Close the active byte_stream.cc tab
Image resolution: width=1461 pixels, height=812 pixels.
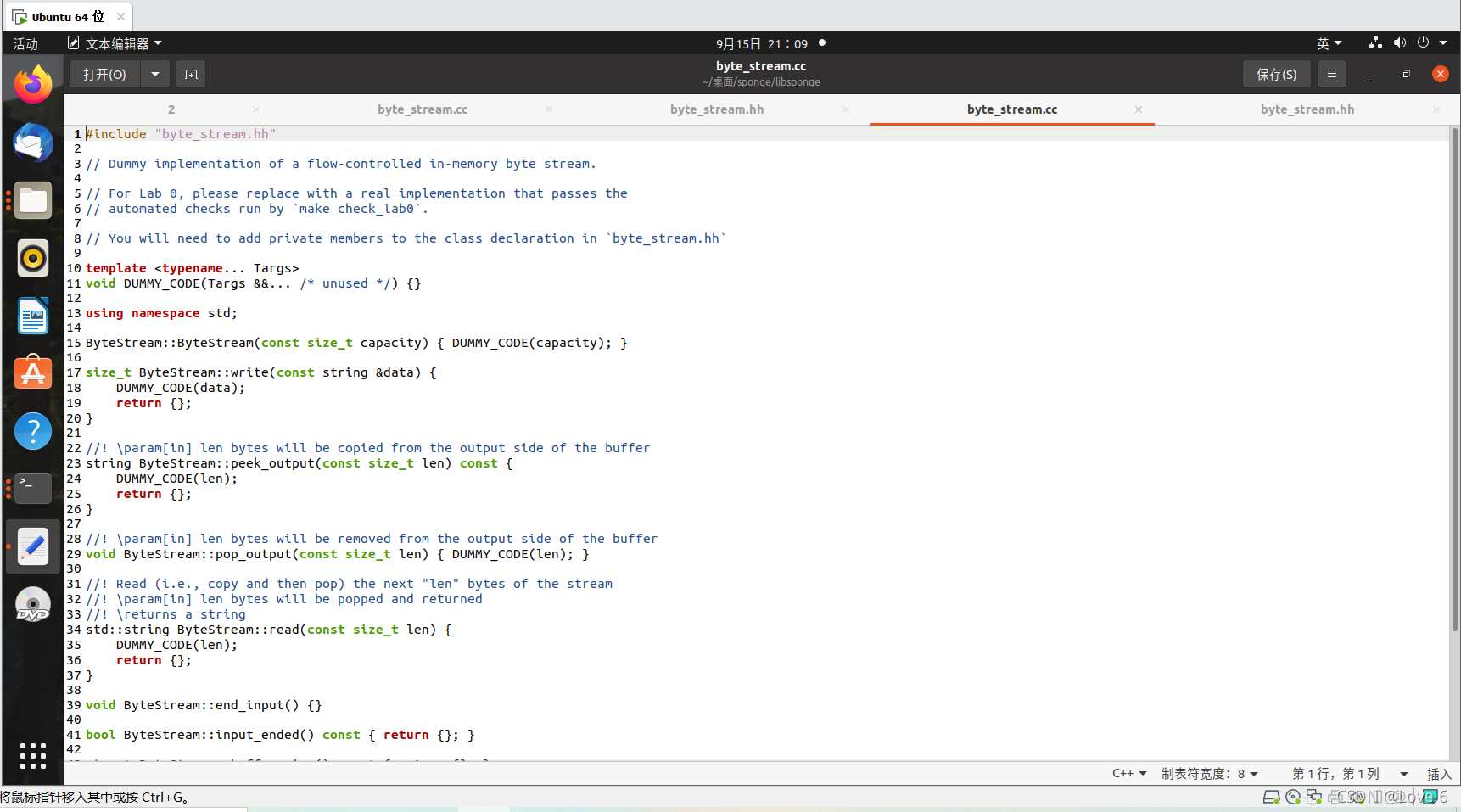pos(1139,109)
